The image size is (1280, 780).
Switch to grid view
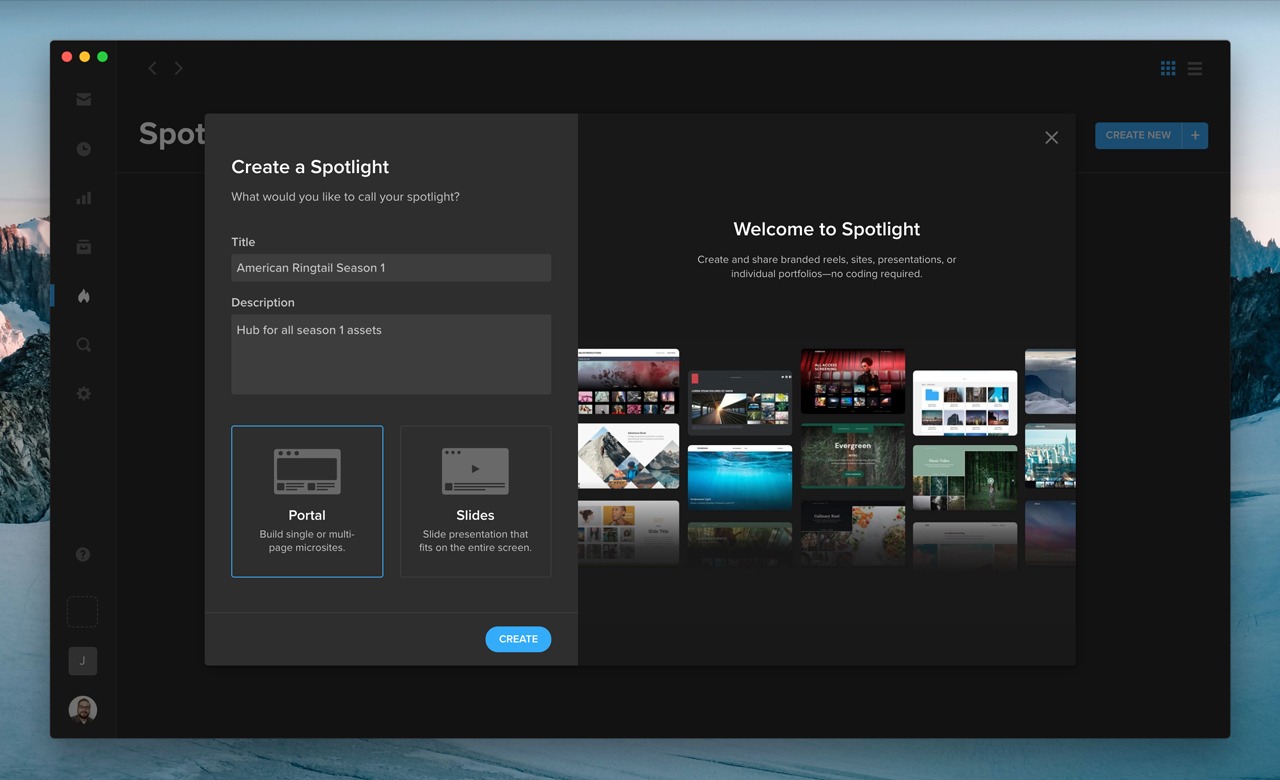(x=1168, y=68)
